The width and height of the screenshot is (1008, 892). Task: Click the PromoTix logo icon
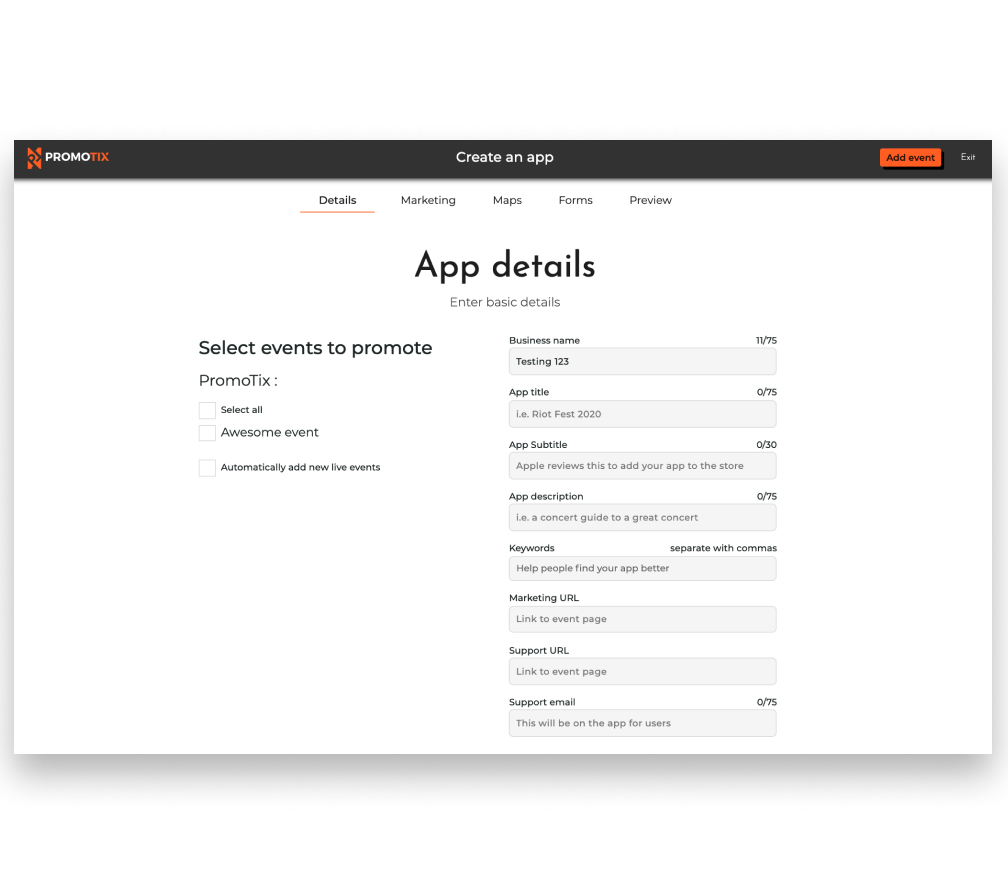34,157
